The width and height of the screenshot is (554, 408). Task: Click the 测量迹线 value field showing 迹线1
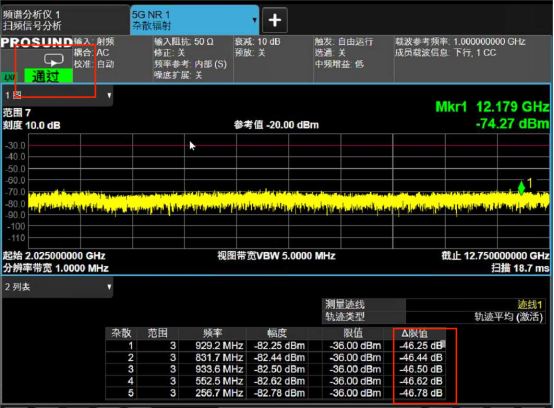475,304
